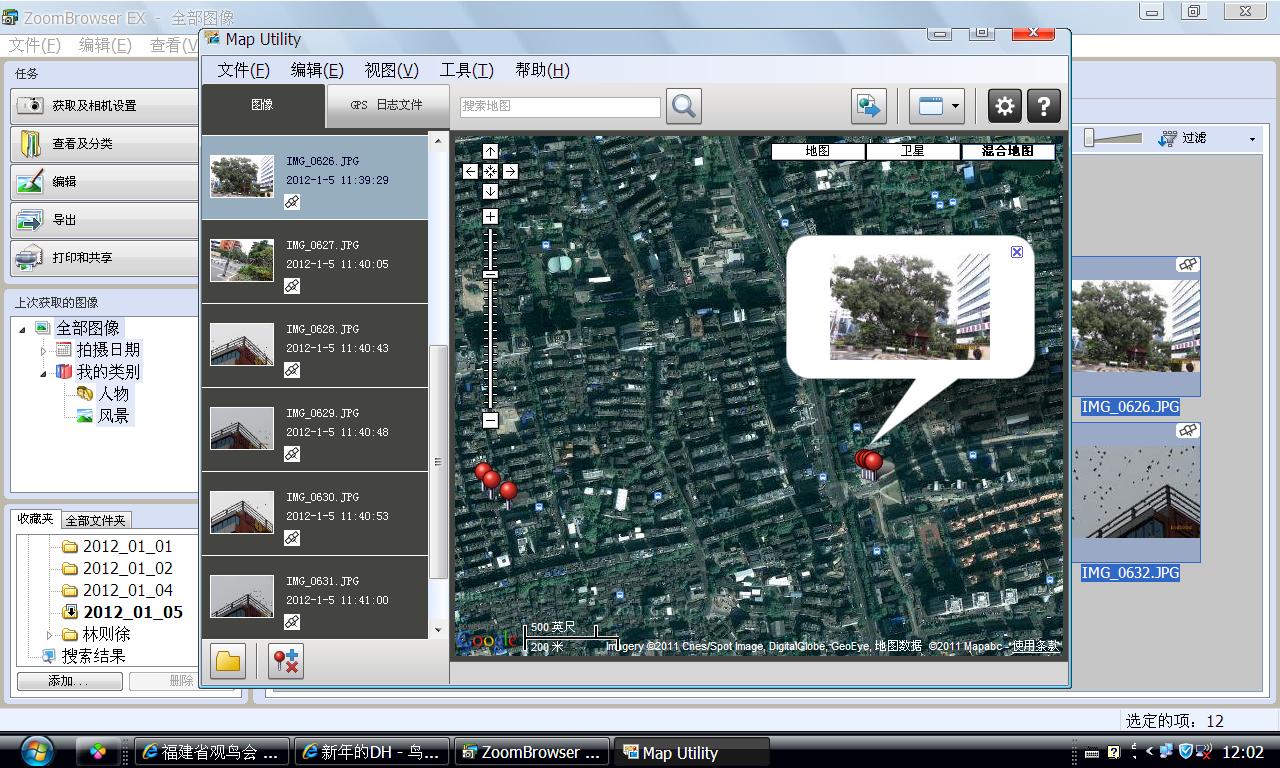Expand the 林则徐 folder node
This screenshot has height=768, width=1280.
tap(50, 635)
